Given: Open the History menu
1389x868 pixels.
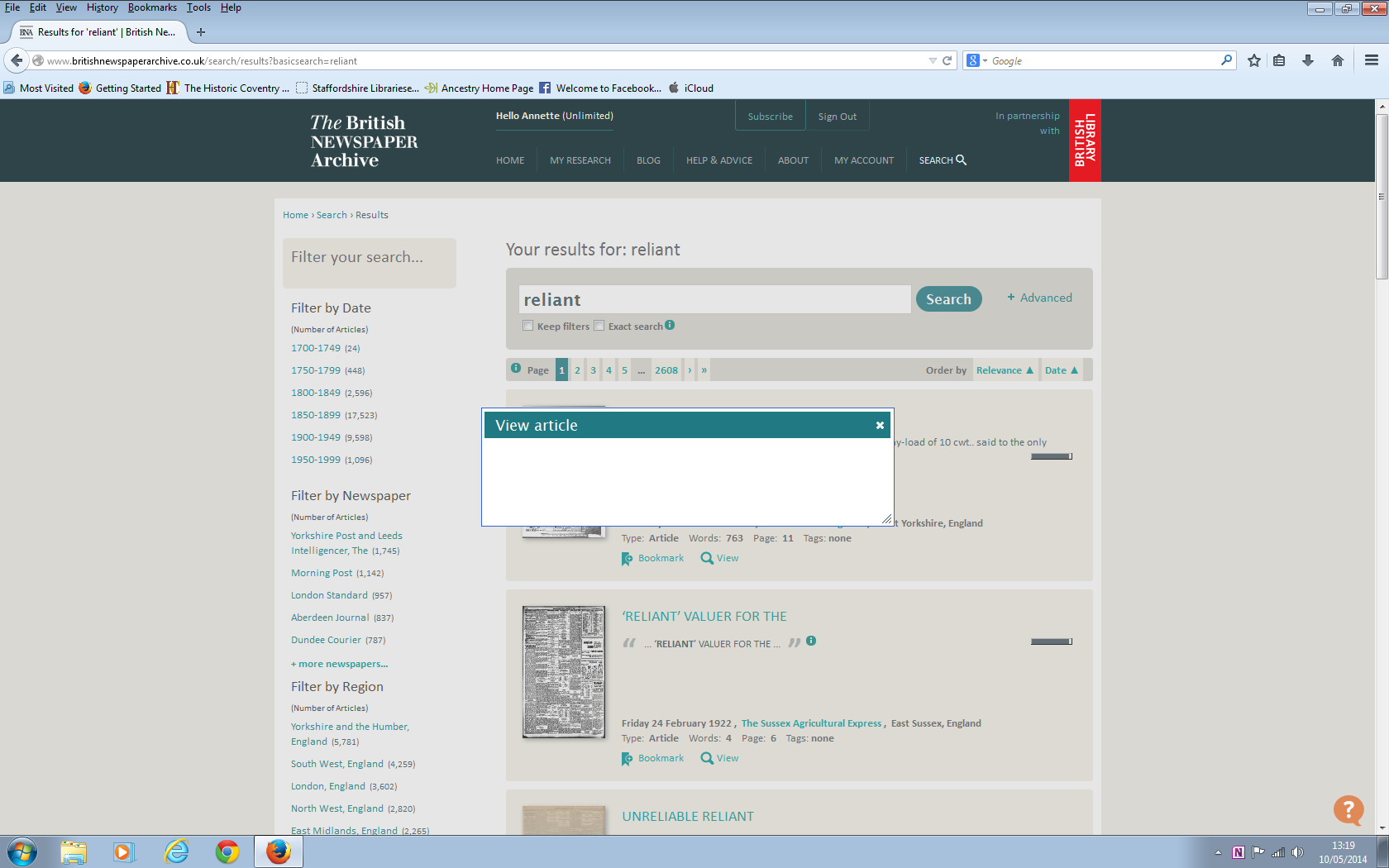Looking at the screenshot, I should click(x=103, y=7).
